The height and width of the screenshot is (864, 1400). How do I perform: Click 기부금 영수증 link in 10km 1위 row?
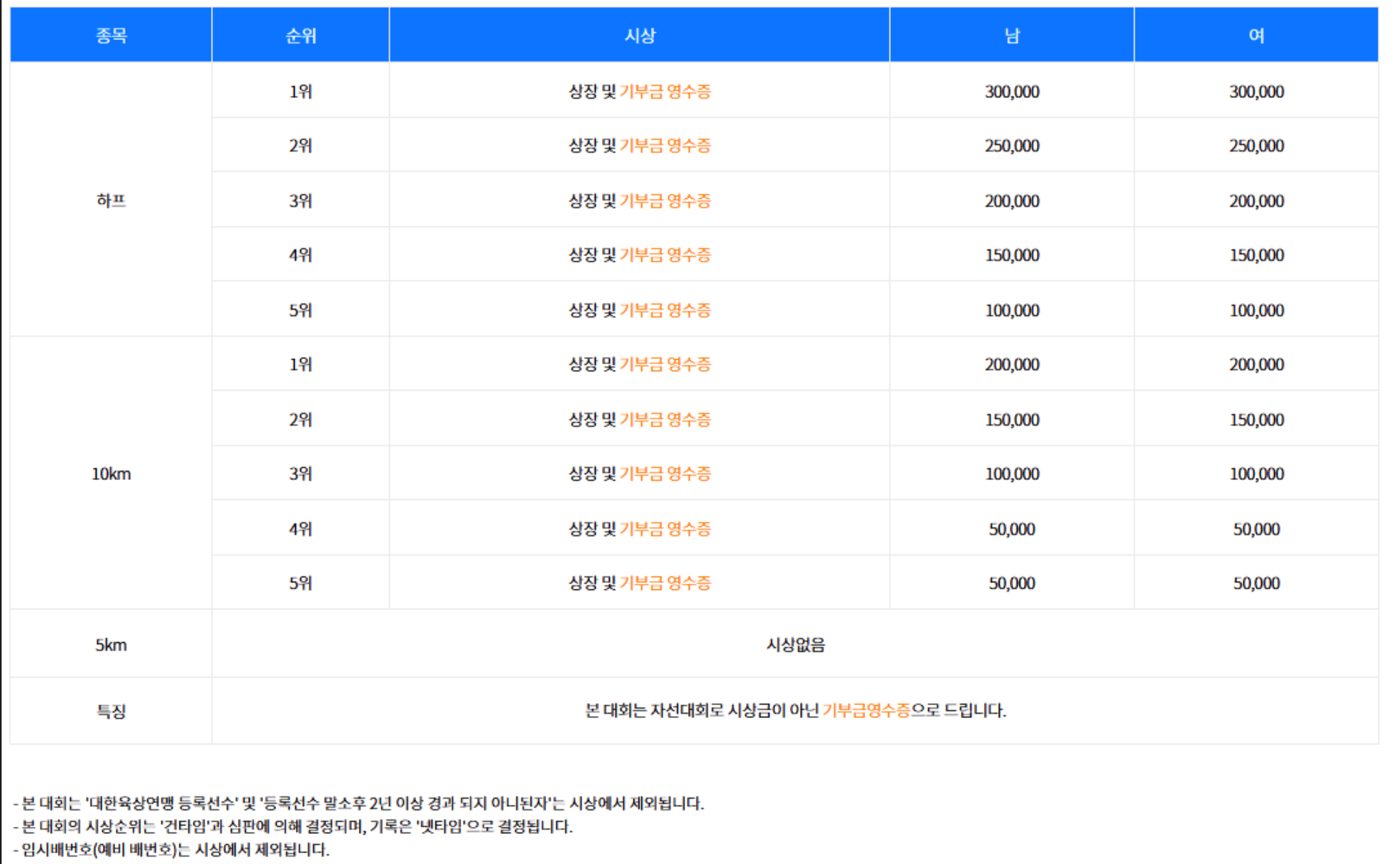pyautogui.click(x=665, y=364)
